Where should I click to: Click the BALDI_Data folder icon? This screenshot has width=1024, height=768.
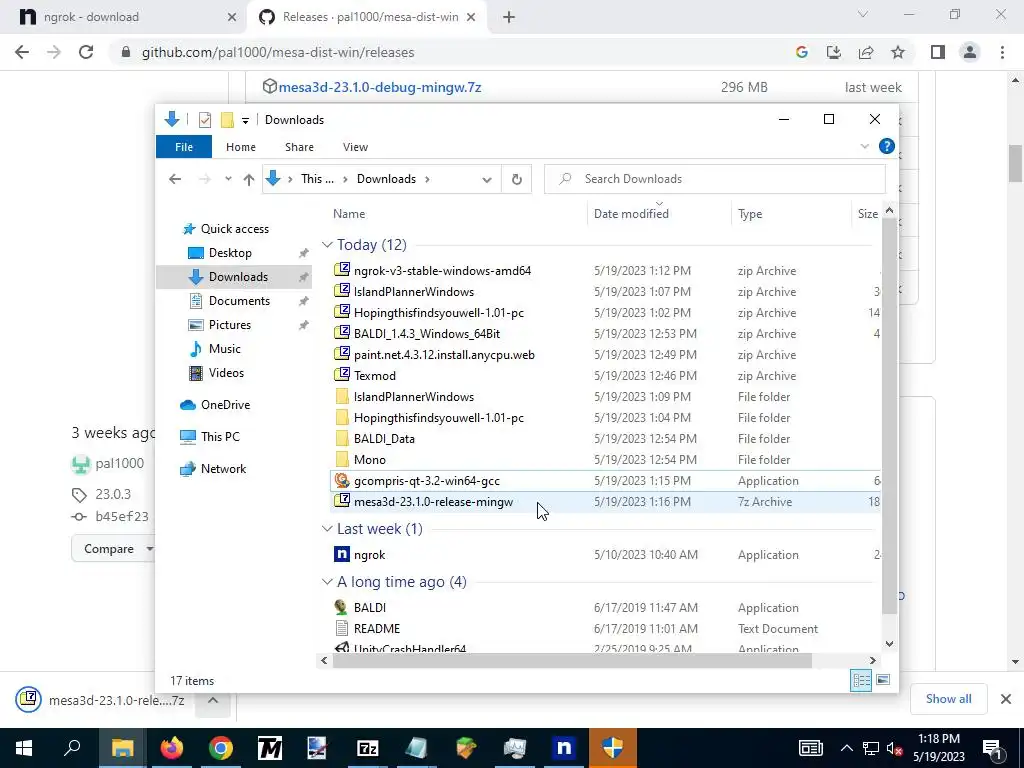click(x=342, y=438)
